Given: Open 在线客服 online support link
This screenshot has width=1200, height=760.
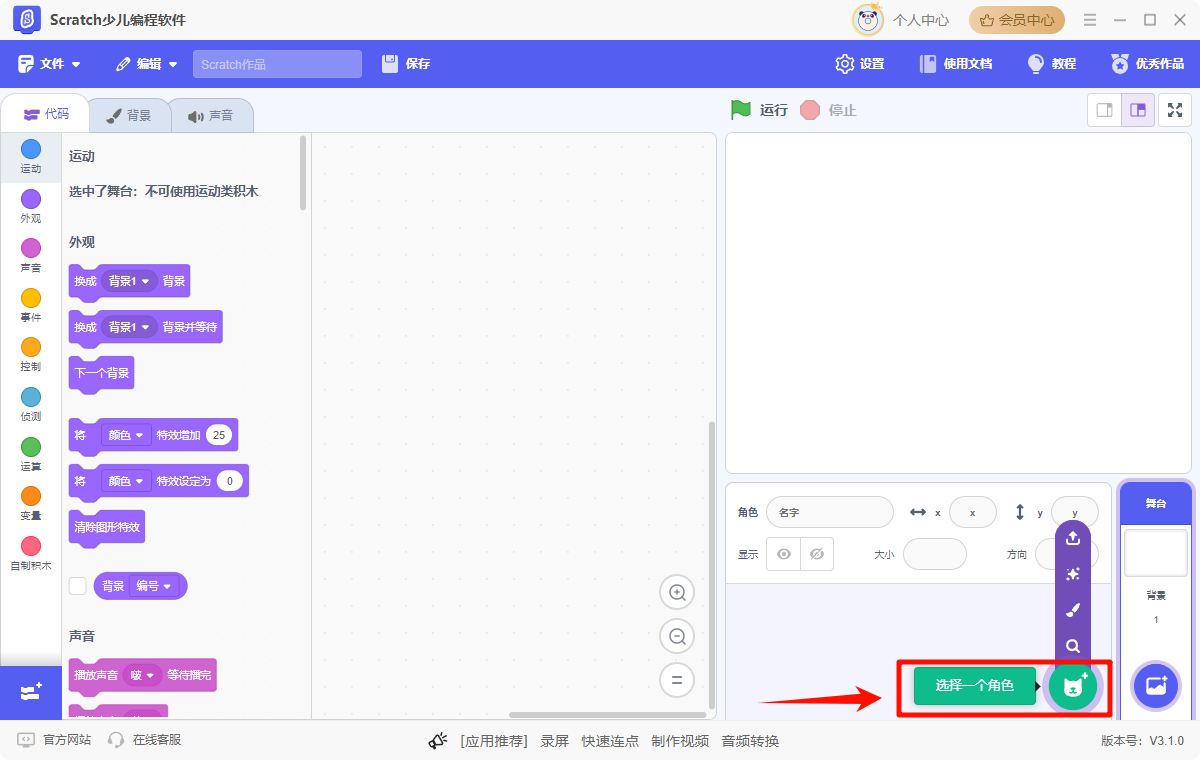Looking at the screenshot, I should (145, 740).
